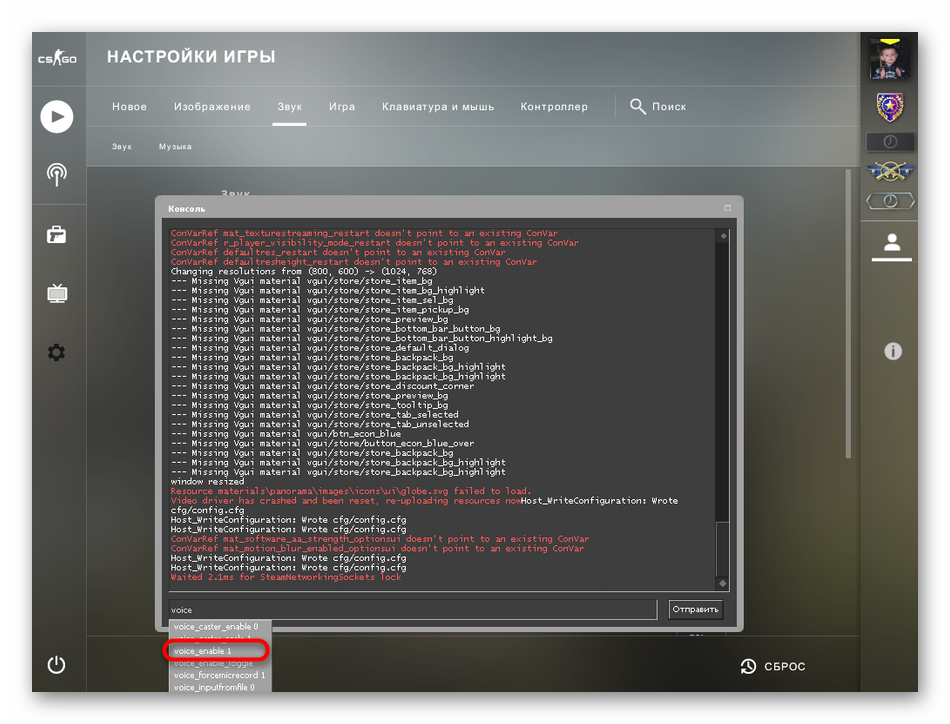The width and height of the screenshot is (950, 724).
Task: Click the rank shield badge
Action: 889,107
